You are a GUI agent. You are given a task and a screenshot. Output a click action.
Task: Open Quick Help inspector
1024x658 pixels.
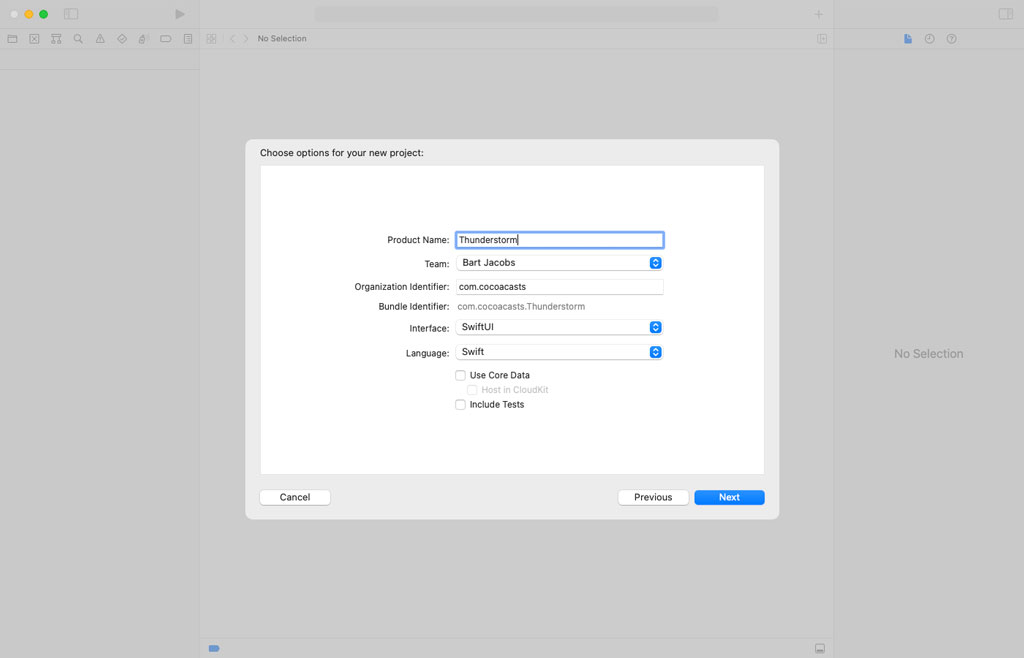click(951, 38)
